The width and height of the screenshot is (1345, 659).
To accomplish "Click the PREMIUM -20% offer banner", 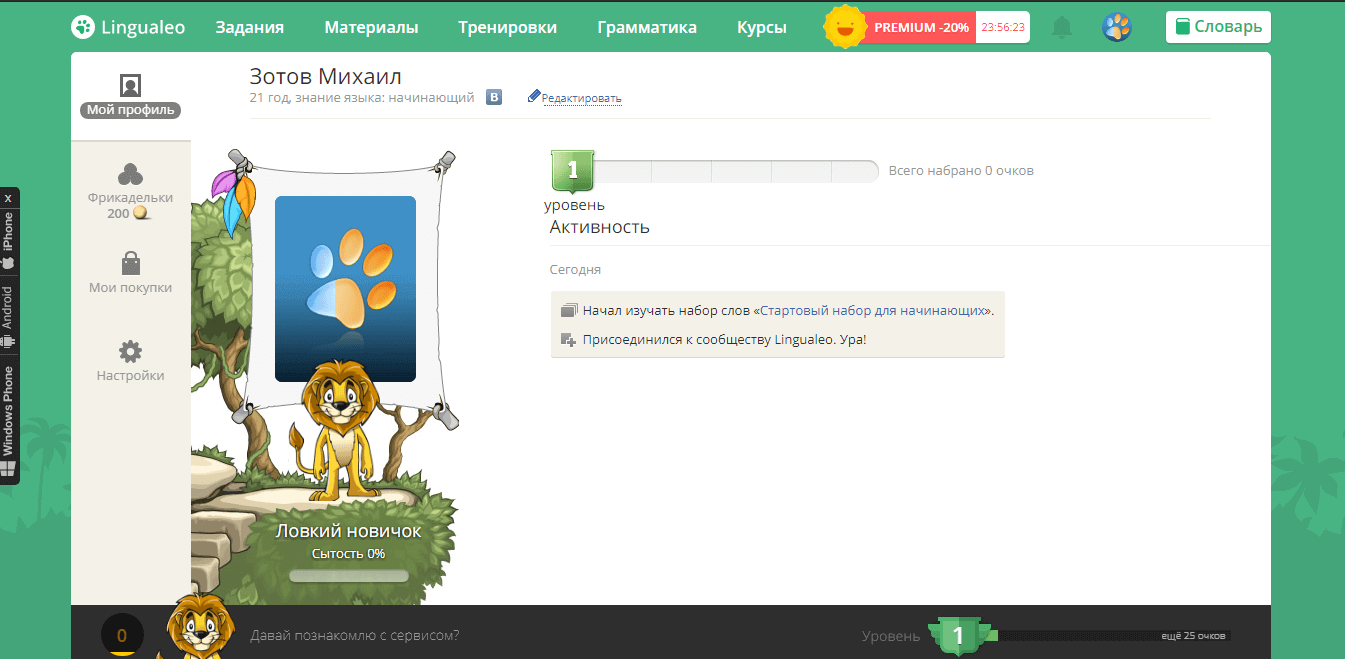I will coord(920,27).
